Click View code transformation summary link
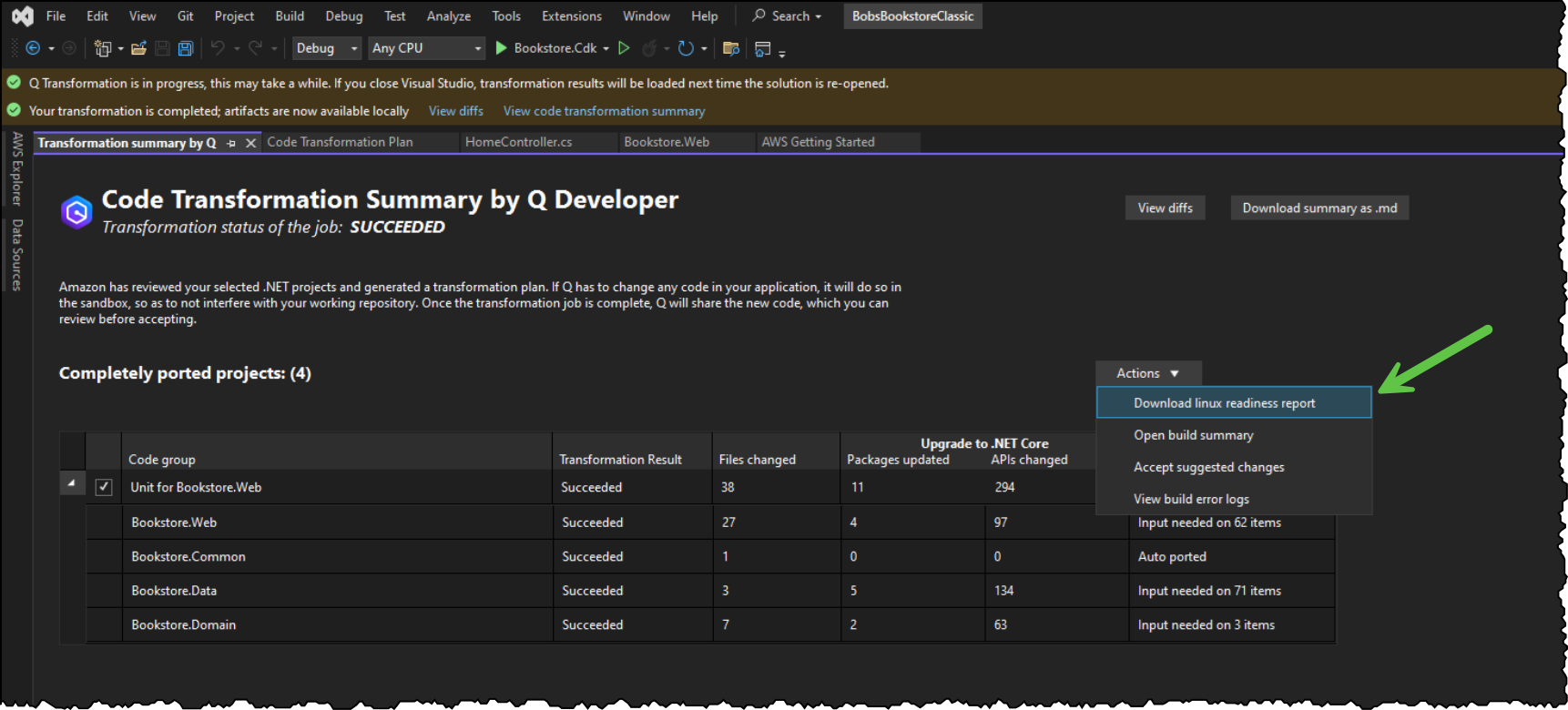 pos(604,111)
